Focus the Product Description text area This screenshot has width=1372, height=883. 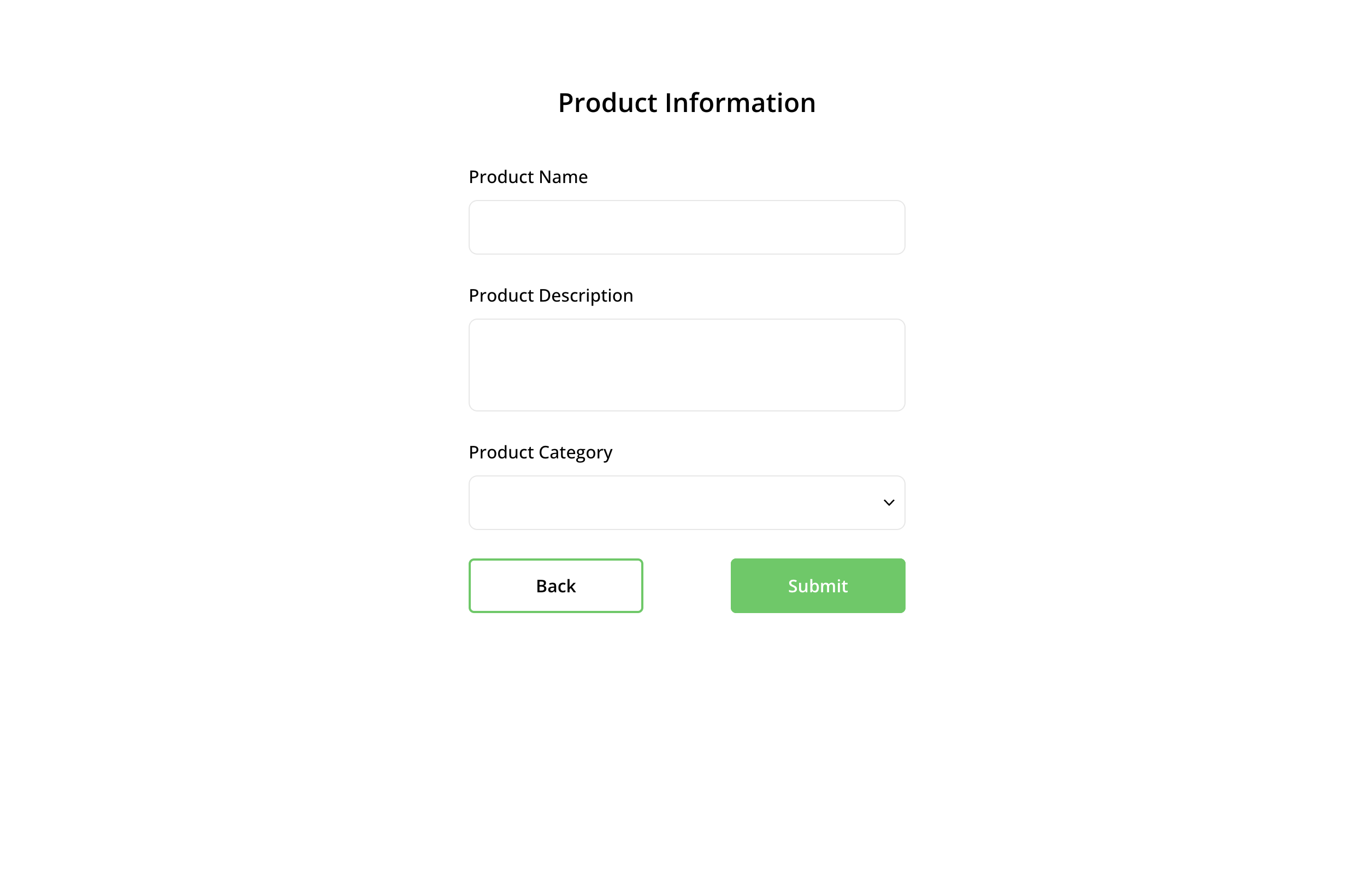click(686, 364)
